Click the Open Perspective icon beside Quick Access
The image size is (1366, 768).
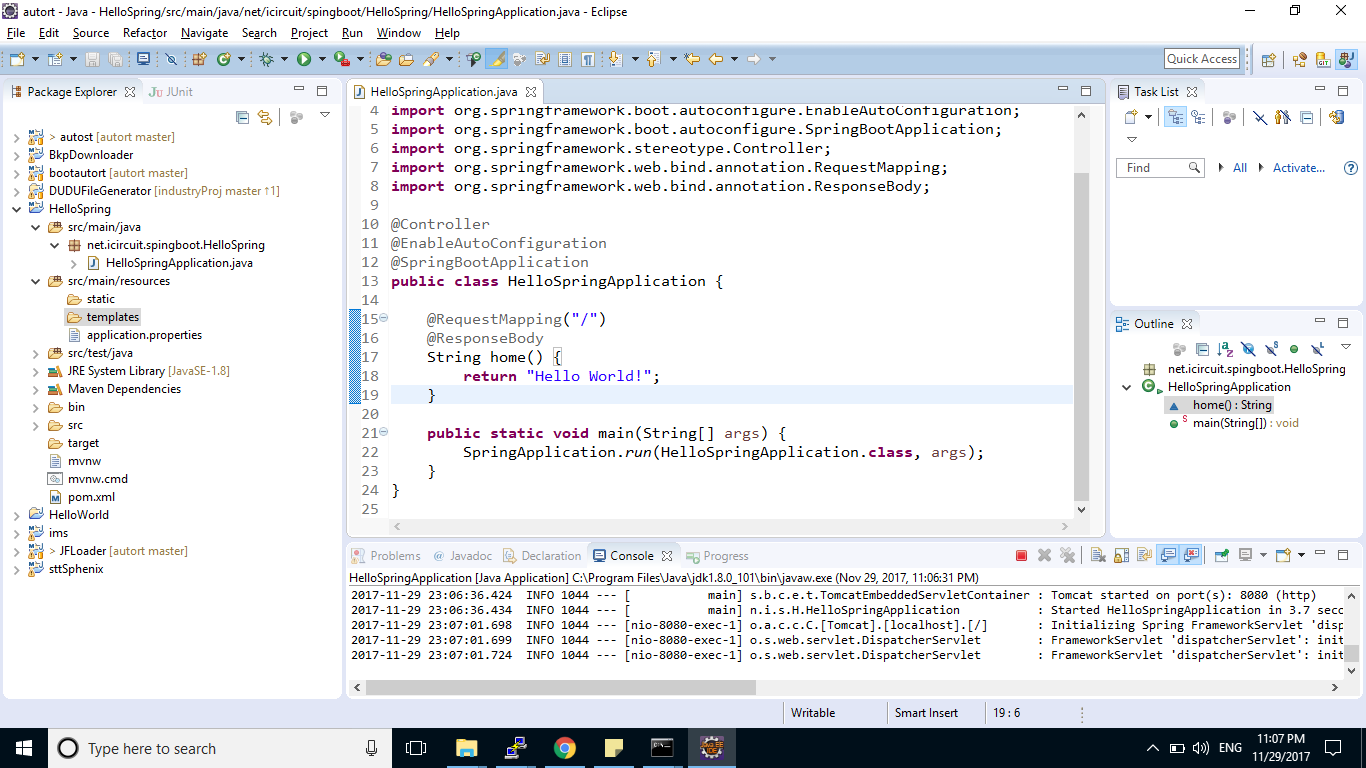click(1268, 59)
